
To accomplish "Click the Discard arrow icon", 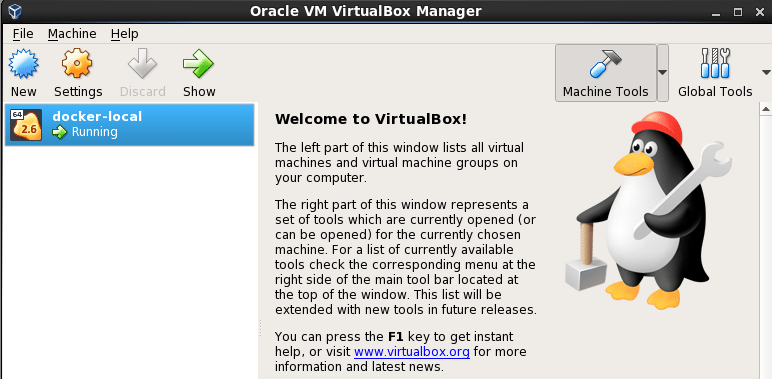I will pyautogui.click(x=142, y=63).
